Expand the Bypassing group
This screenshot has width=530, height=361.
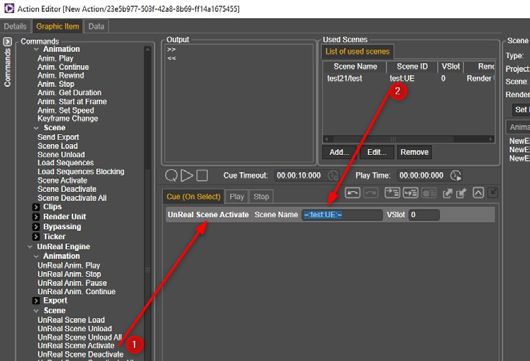coord(36,226)
